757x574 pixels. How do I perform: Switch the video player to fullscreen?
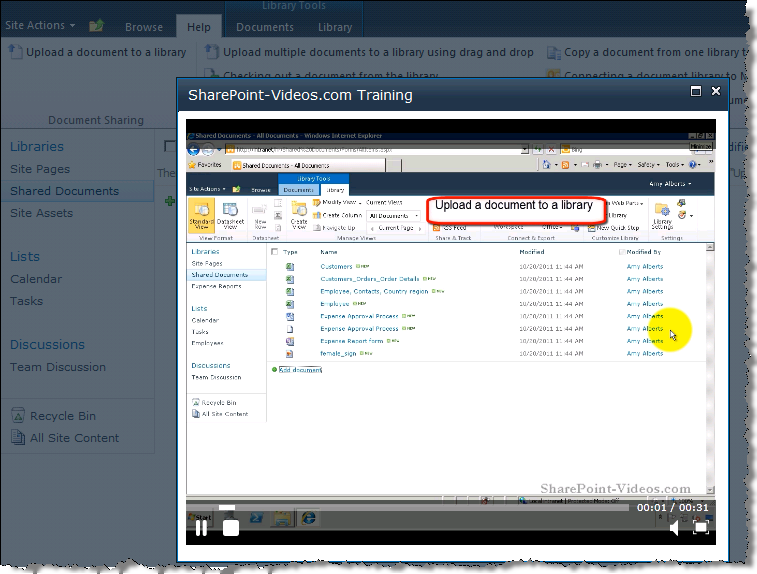701,528
